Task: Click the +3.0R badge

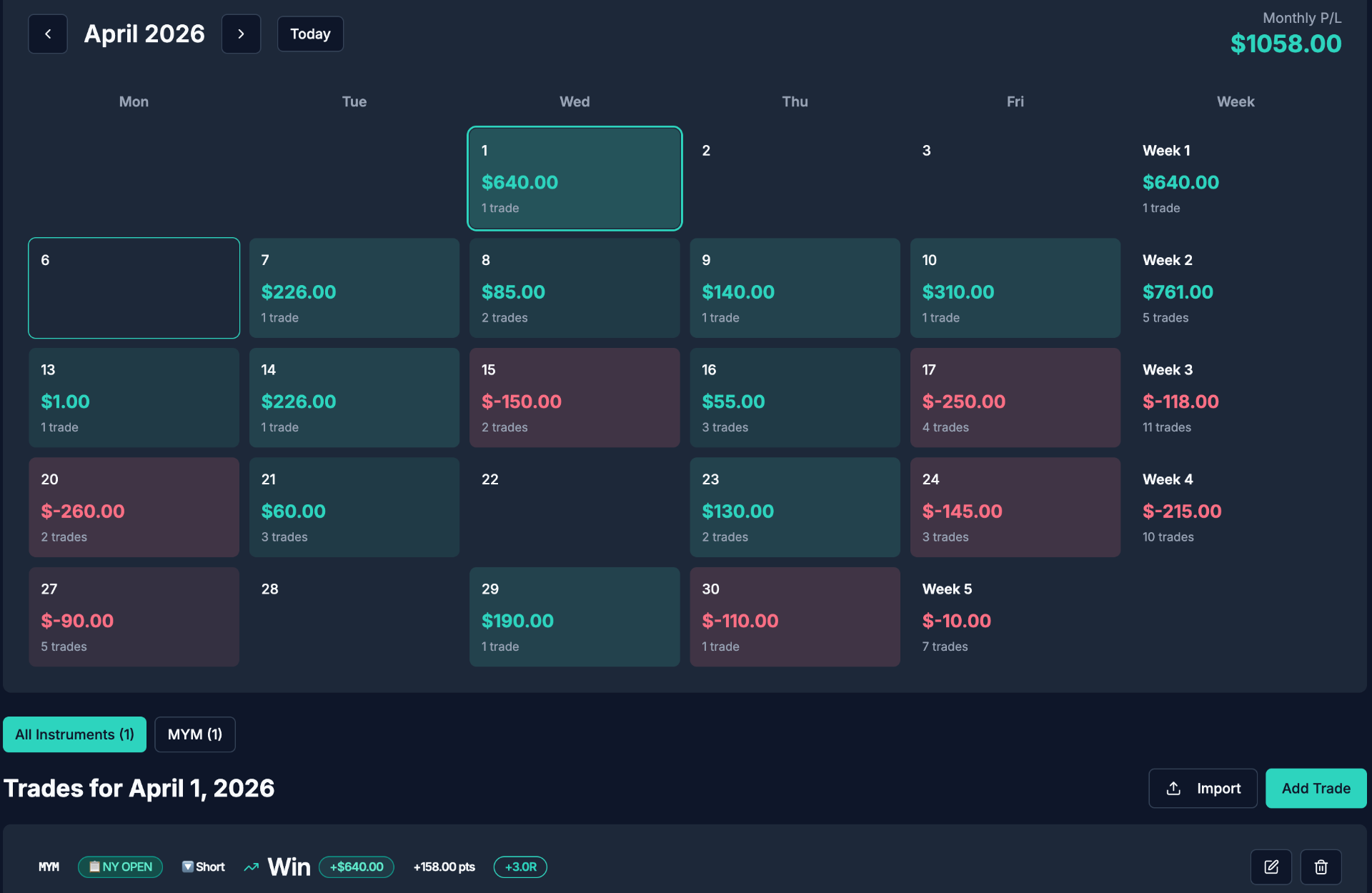Action: tap(520, 867)
